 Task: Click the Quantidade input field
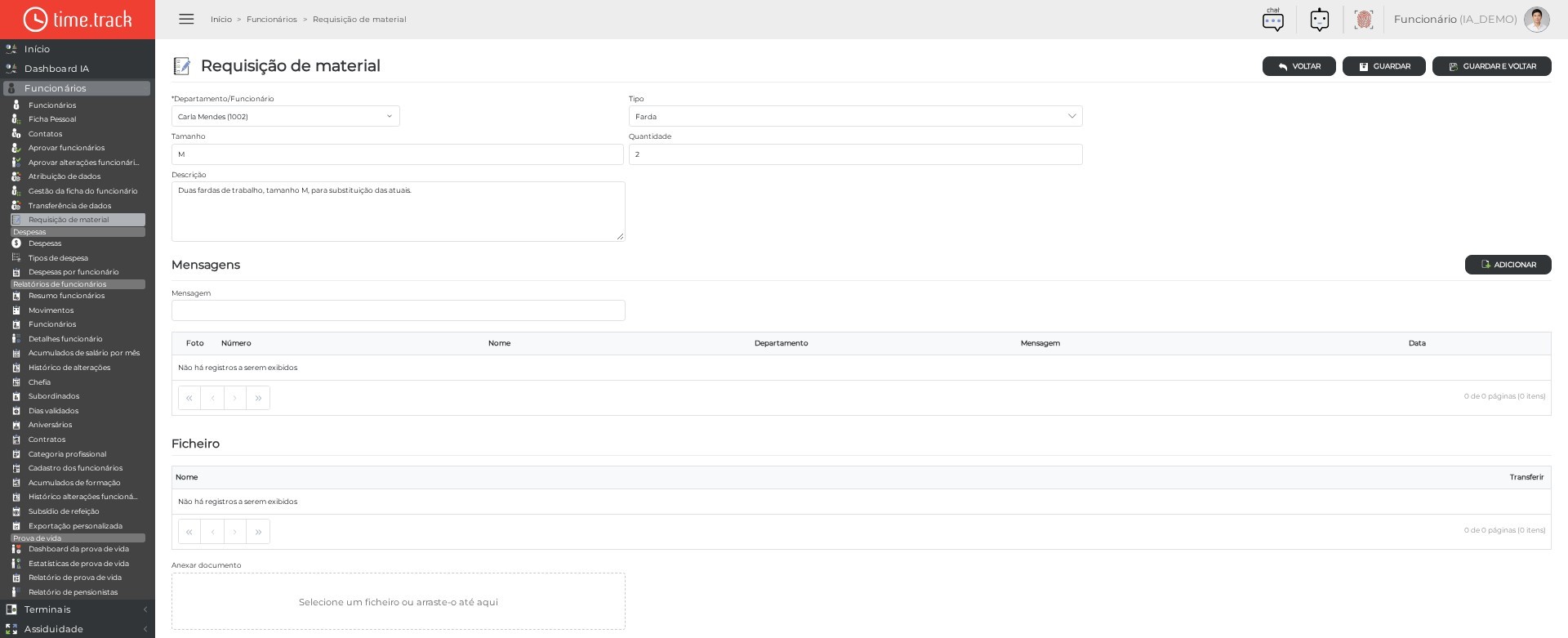pyautogui.click(x=856, y=154)
